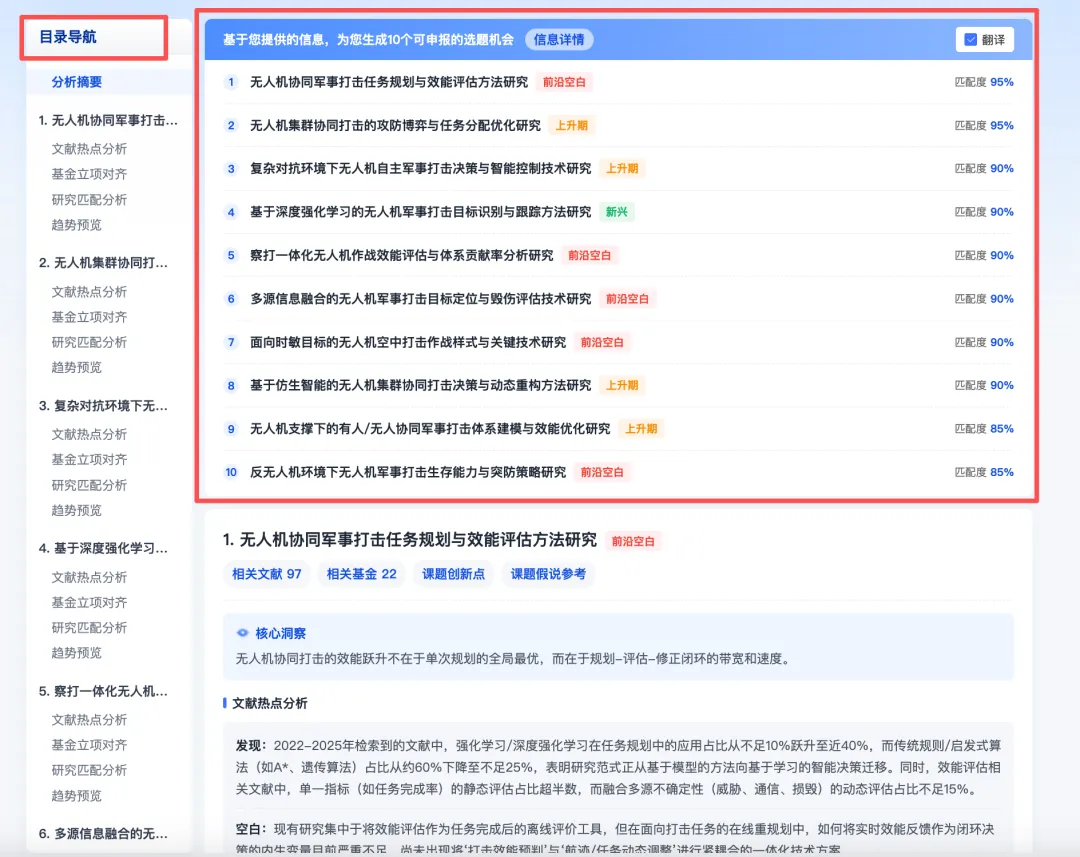The image size is (1080, 857).
Task: Click 上升期 tag on topic two
Action: click(x=572, y=125)
